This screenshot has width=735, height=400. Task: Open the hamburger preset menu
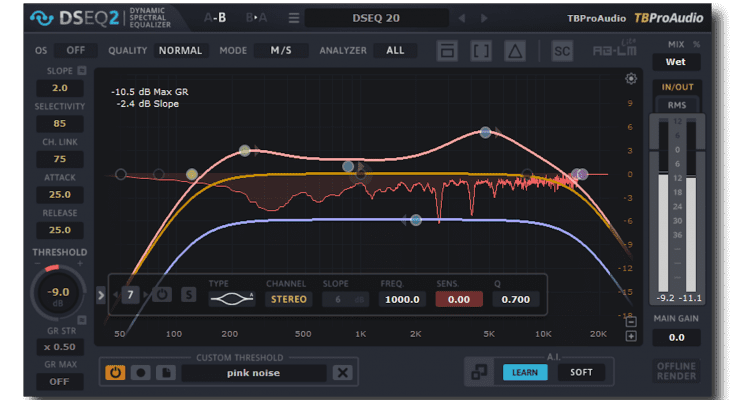pos(294,18)
